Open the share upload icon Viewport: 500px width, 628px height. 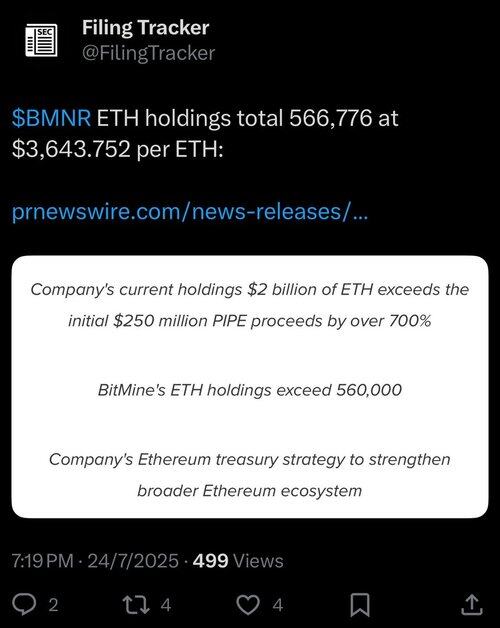tap(472, 604)
